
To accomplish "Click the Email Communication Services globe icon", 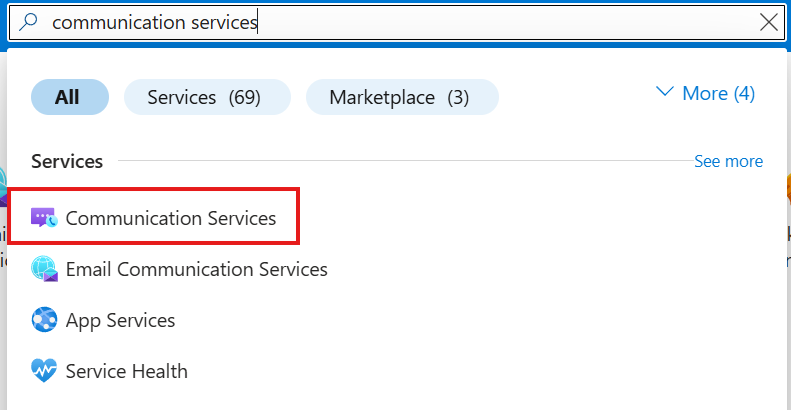I will 44,269.
